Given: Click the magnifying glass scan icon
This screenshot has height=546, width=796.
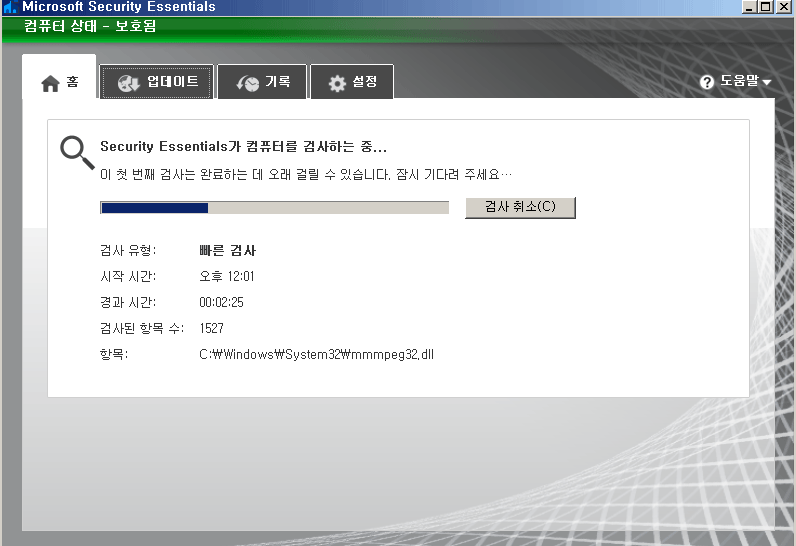Looking at the screenshot, I should pyautogui.click(x=77, y=152).
